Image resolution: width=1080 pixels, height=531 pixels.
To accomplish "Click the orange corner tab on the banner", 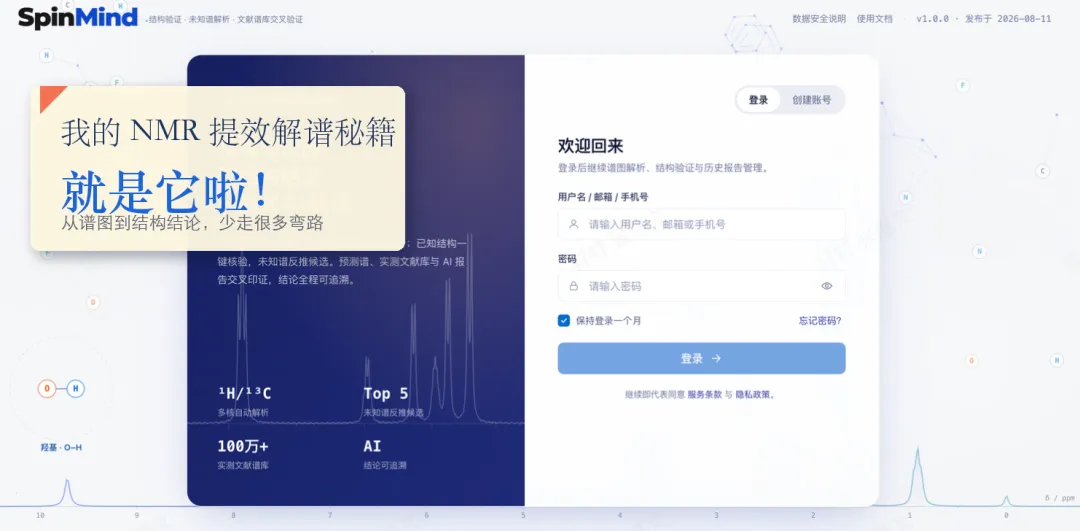I will click(50, 96).
